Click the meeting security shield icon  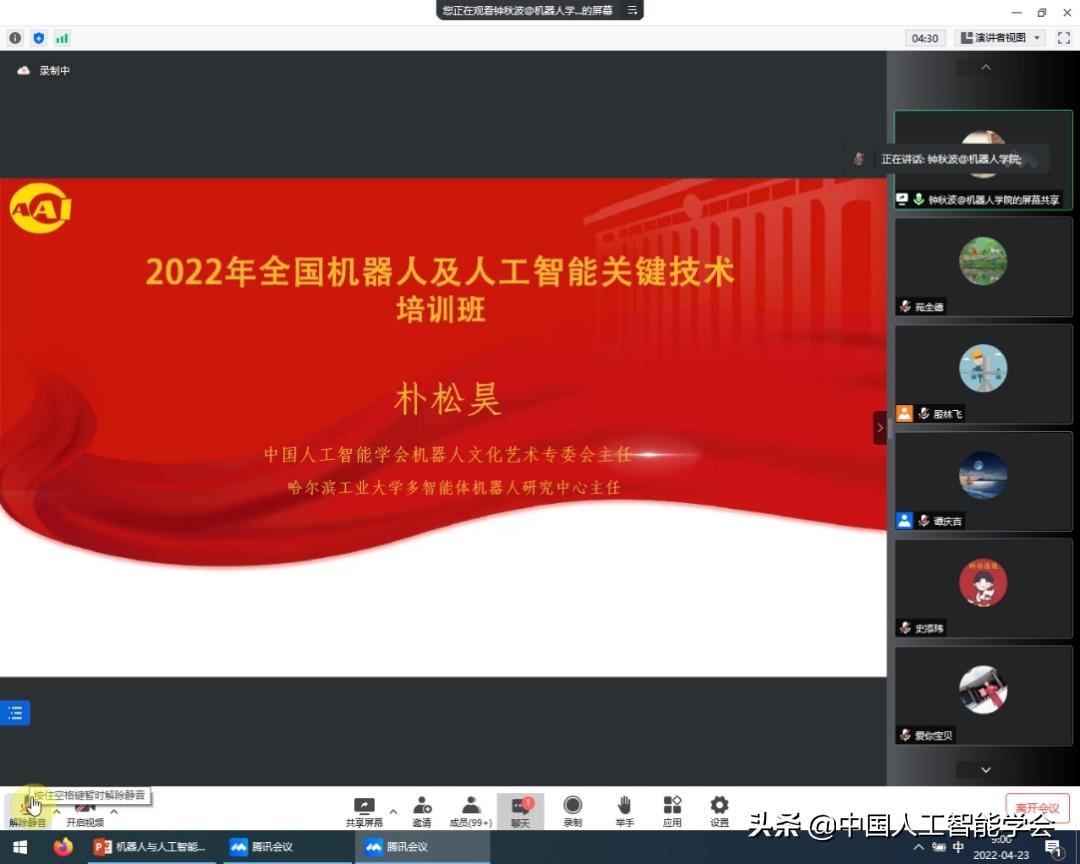(x=39, y=37)
